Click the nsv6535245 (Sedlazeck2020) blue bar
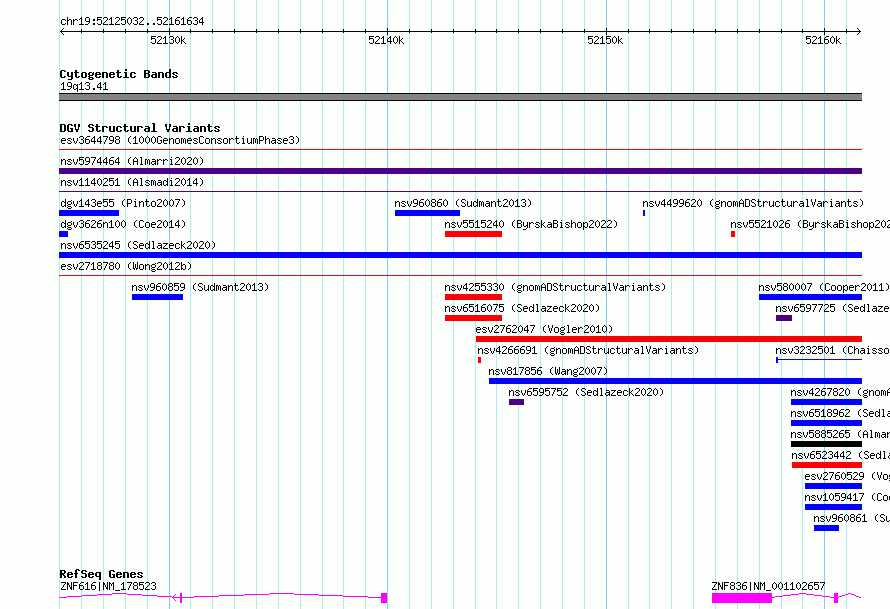890x609 pixels. pos(460,255)
